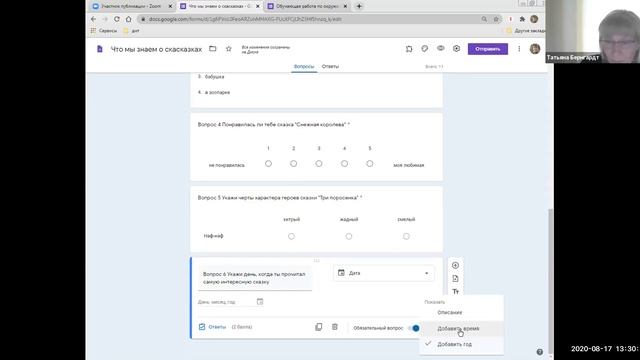Click the browser address bar URL

click(245, 19)
